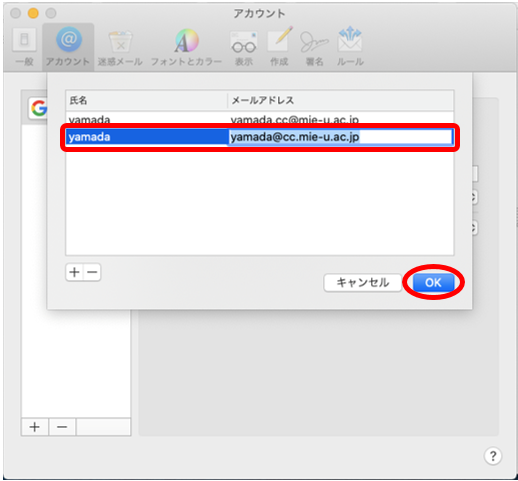Image resolution: width=518 pixels, height=481 pixels.
Task: Click the メールアドレス column header
Action: pyautogui.click(x=340, y=100)
